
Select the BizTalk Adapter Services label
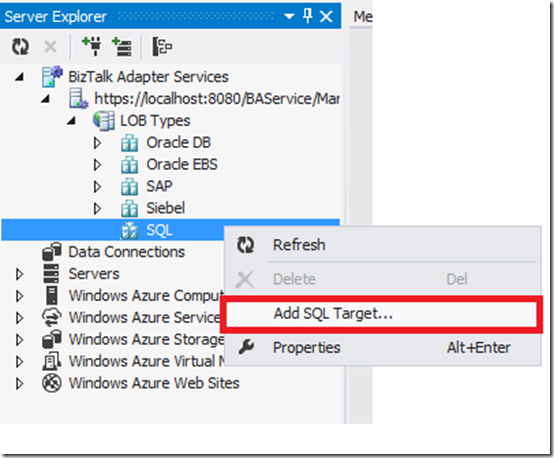[148, 77]
